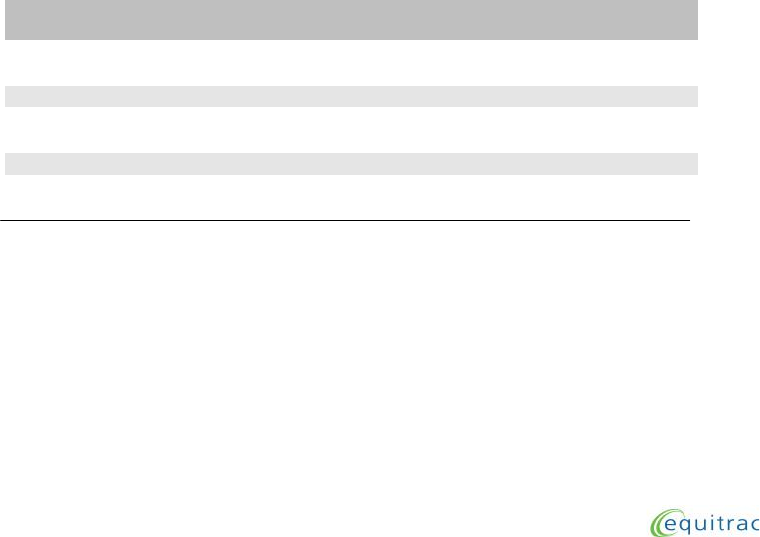This screenshot has height=537, width=760.
Task: Click the blue "equitrac" wordmark text
Action: pos(712,524)
